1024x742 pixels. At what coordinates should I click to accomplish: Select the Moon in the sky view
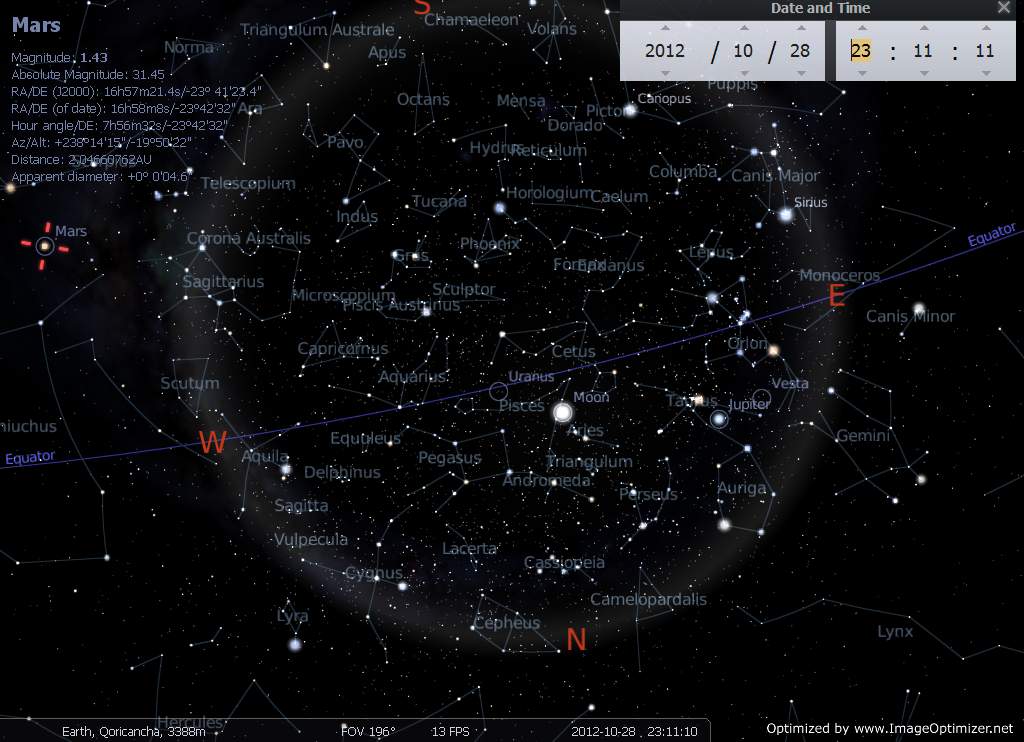[563, 411]
